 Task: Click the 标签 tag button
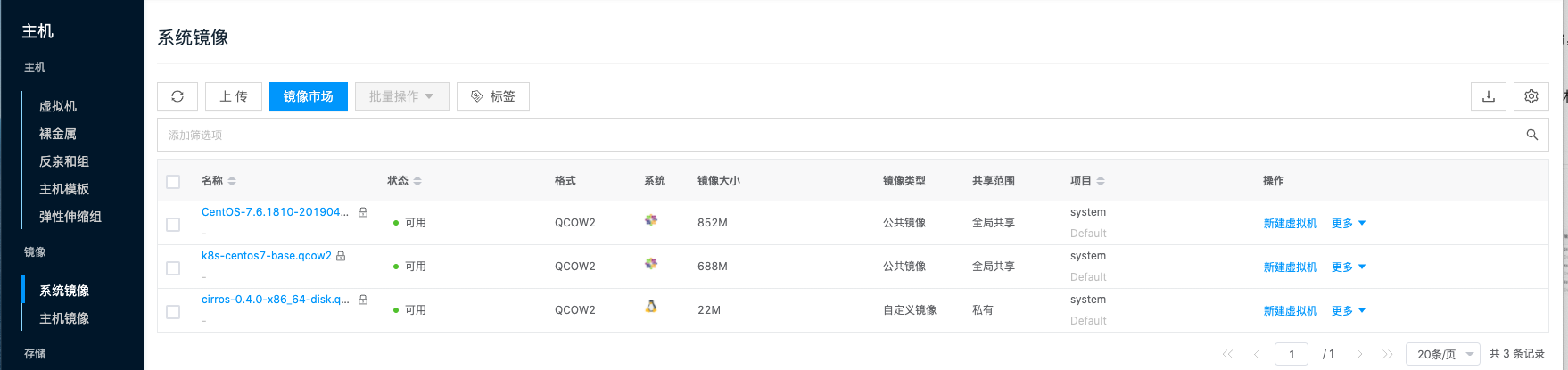coord(492,96)
